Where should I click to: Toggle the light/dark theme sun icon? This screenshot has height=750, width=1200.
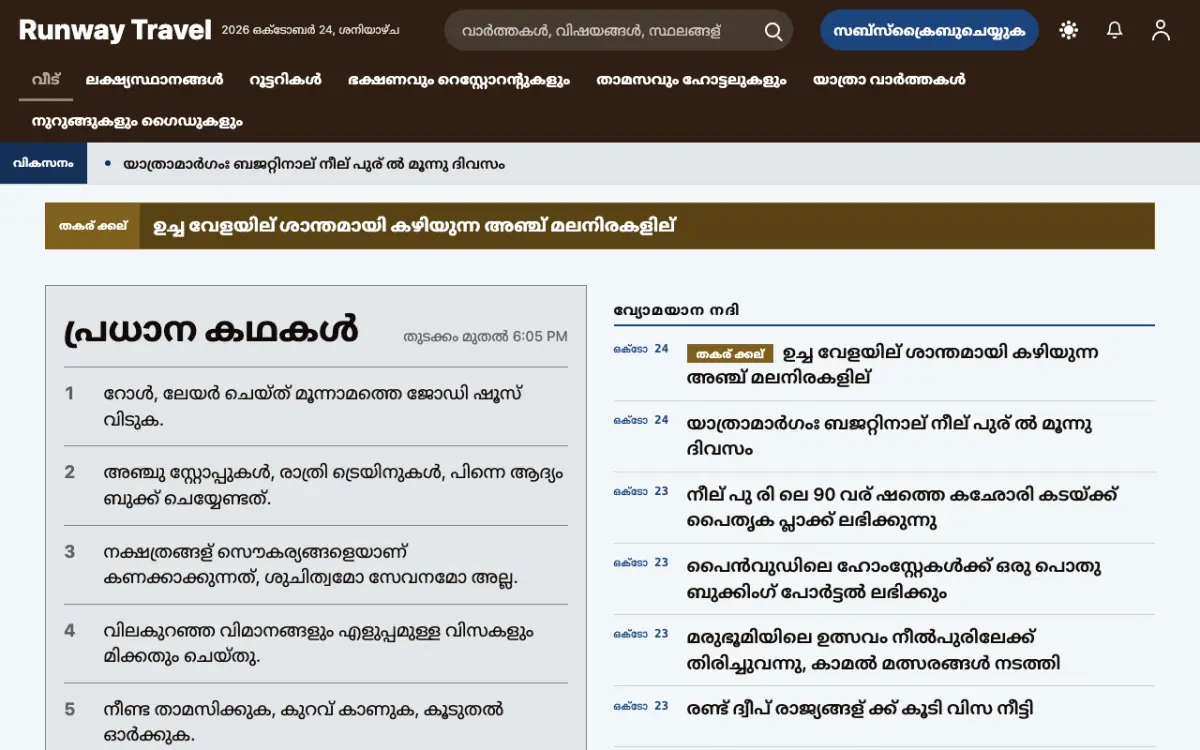(1069, 30)
